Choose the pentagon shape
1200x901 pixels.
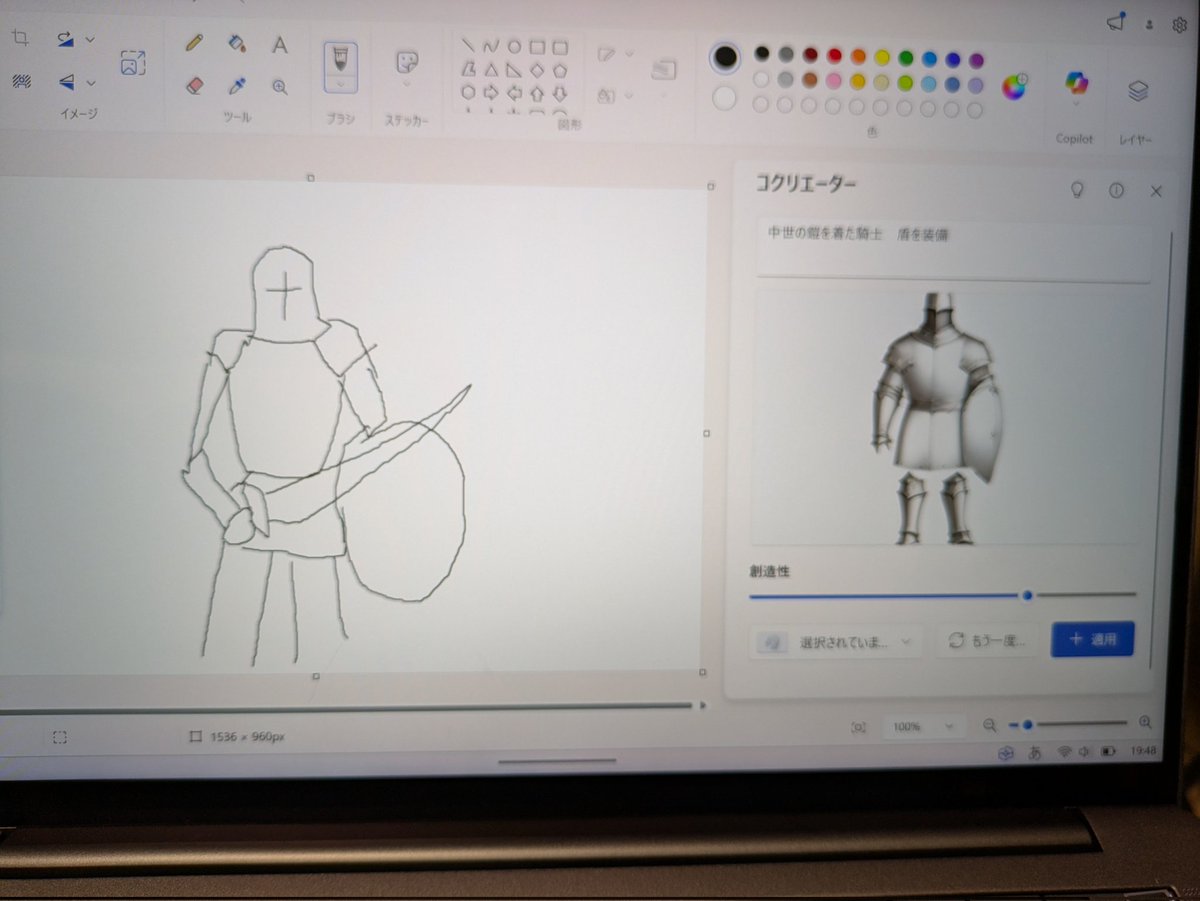[x=561, y=69]
